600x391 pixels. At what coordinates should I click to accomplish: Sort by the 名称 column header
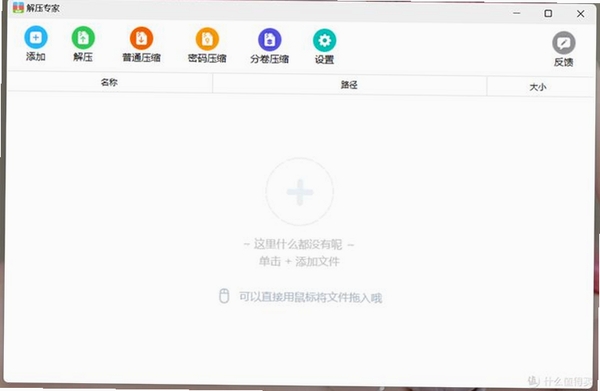(x=109, y=82)
